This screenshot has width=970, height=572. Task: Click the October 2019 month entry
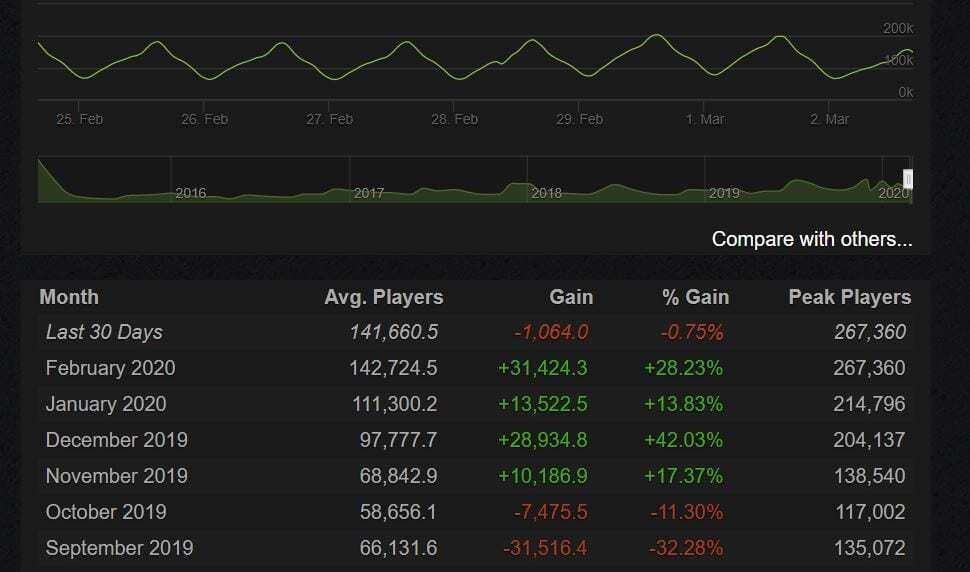coord(106,512)
